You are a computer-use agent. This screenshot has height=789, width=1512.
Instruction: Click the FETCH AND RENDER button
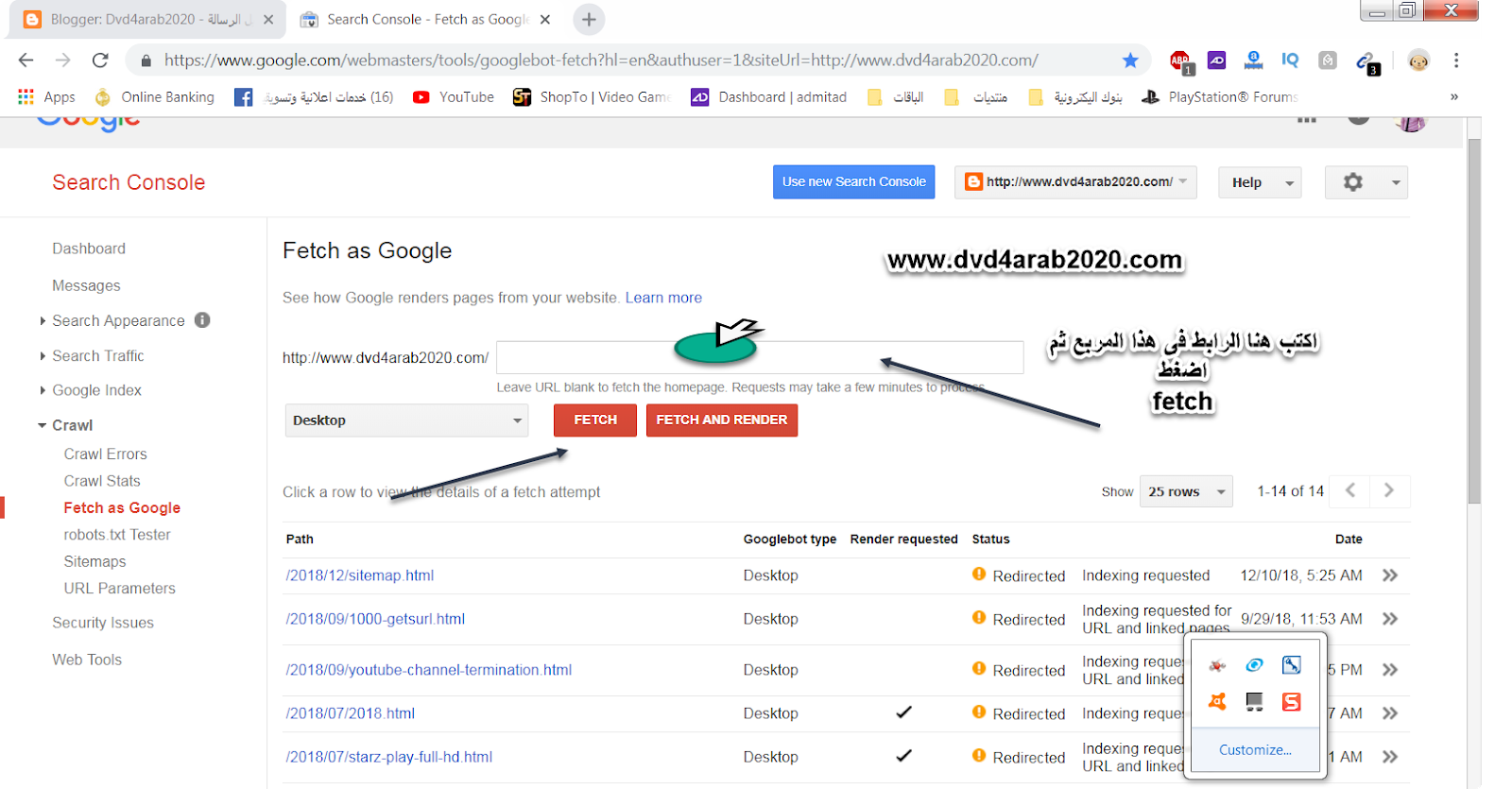(x=722, y=420)
